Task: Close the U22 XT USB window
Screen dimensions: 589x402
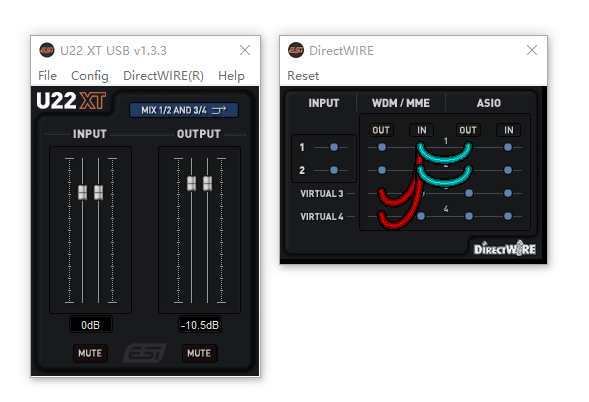Action: [x=245, y=50]
